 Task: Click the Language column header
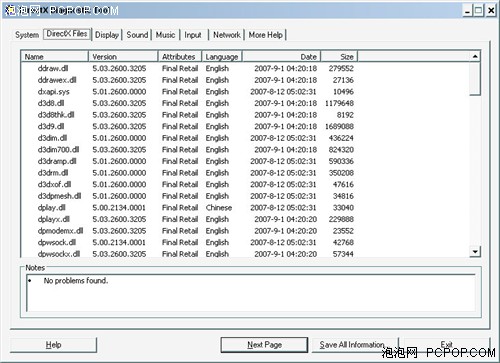(222, 57)
